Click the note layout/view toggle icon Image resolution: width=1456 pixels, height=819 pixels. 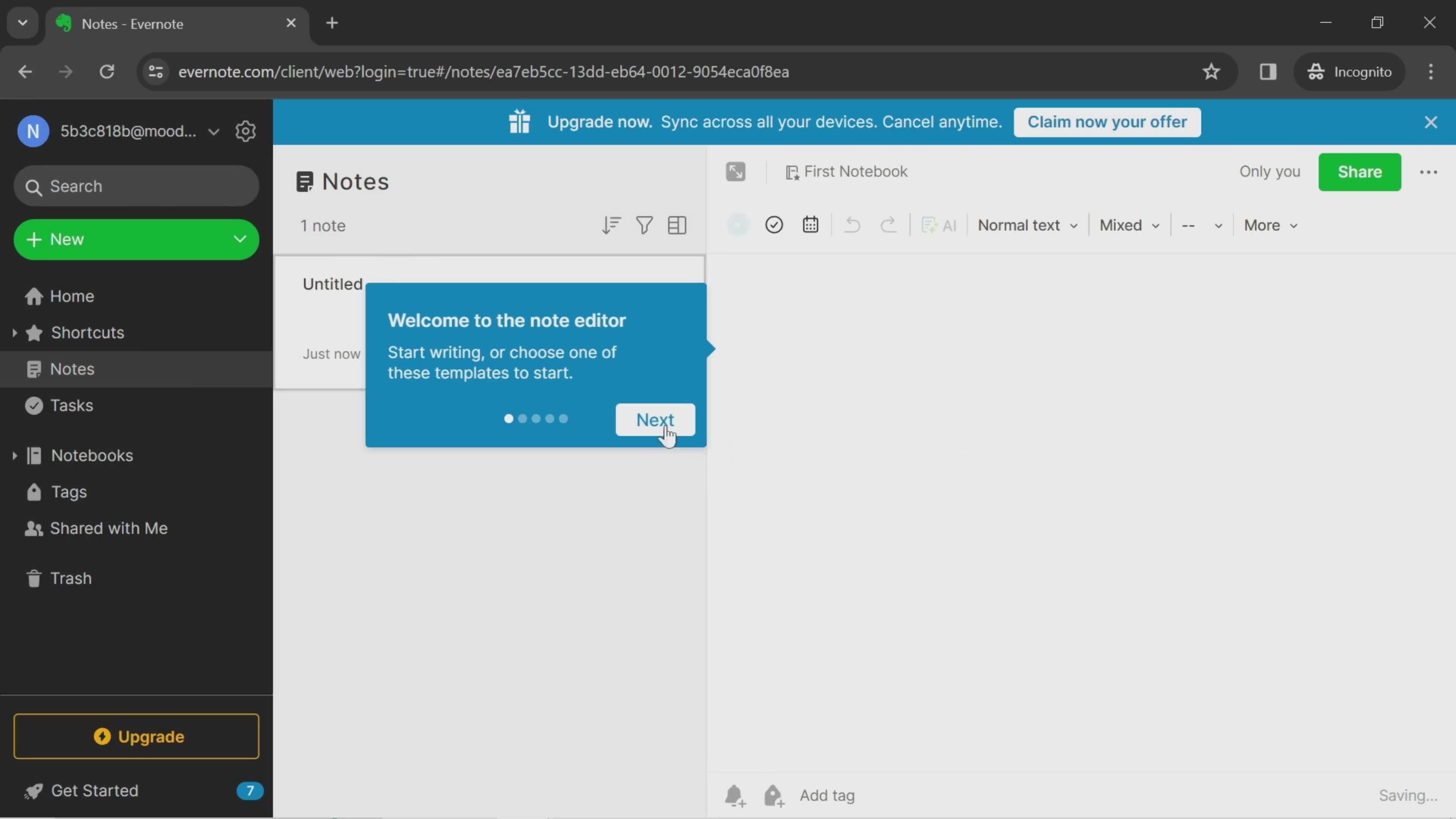676,225
